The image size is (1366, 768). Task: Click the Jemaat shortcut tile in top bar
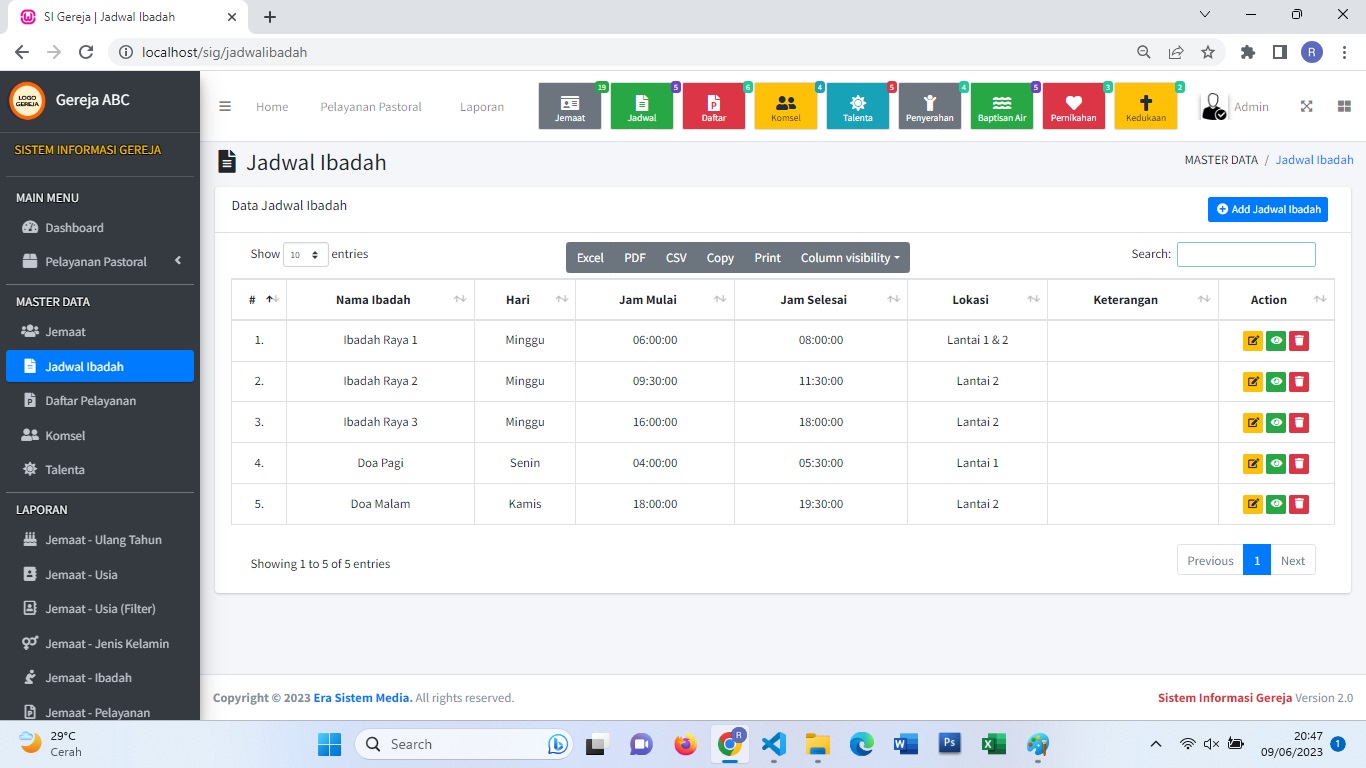[x=570, y=106]
